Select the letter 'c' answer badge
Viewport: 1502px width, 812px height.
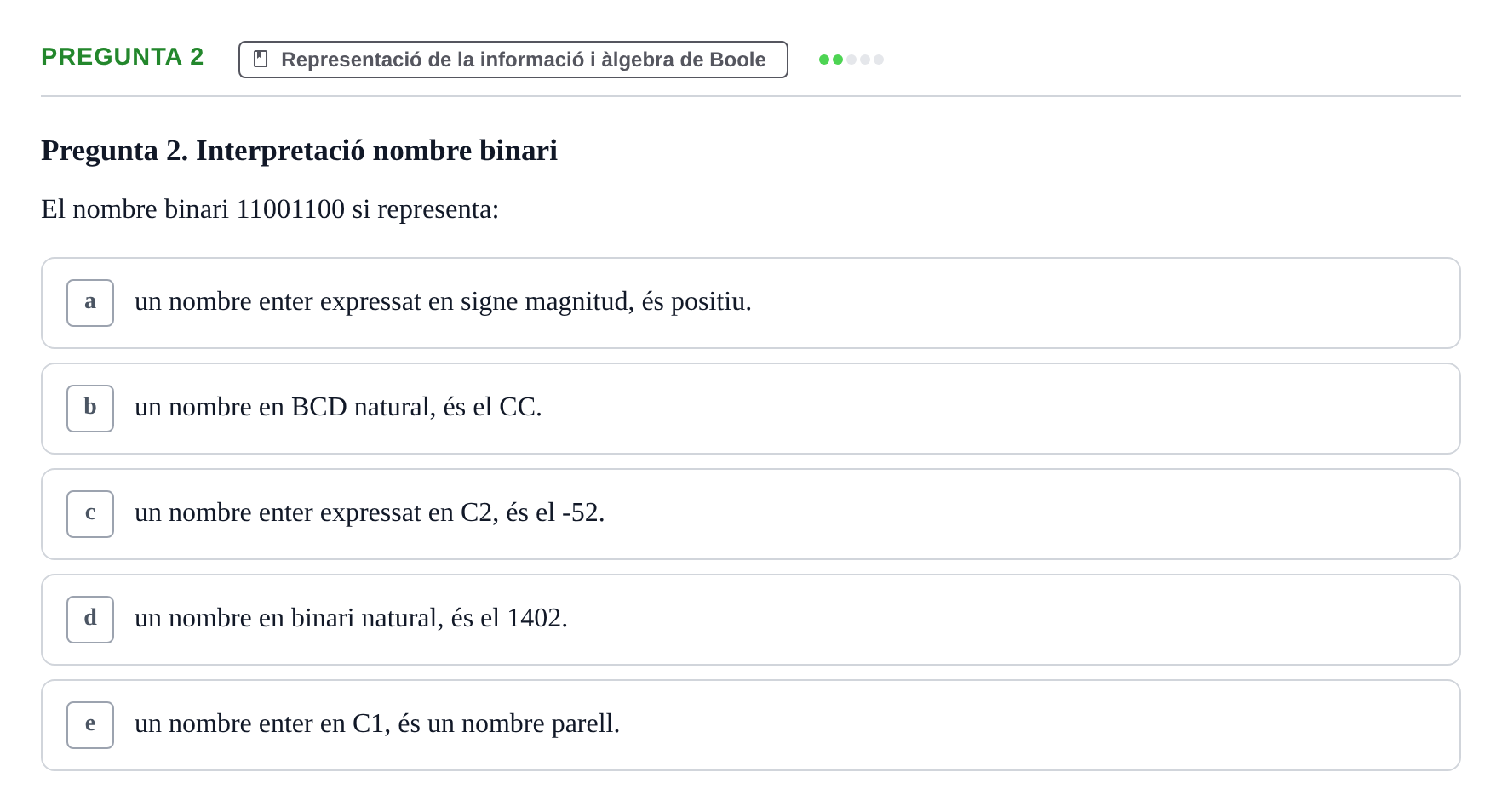click(90, 514)
